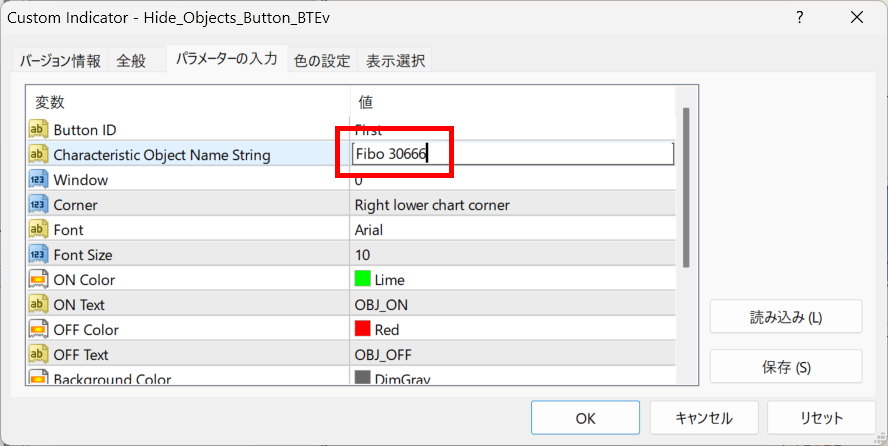888x446 pixels.
Task: Click the 読み込み (L) button
Action: [x=786, y=317]
